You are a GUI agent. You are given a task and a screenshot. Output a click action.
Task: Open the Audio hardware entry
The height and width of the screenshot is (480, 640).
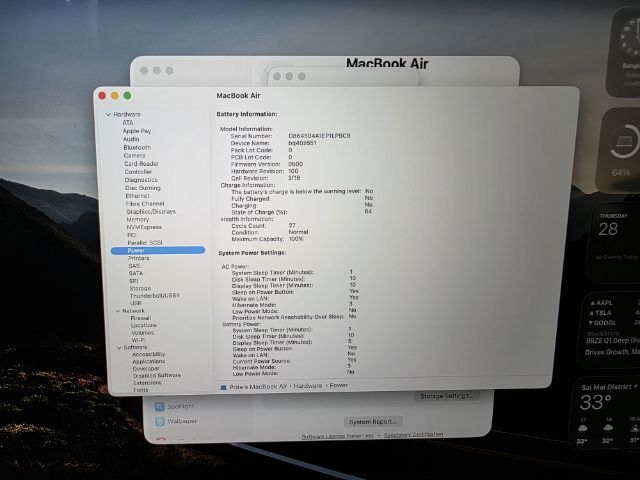[131, 139]
